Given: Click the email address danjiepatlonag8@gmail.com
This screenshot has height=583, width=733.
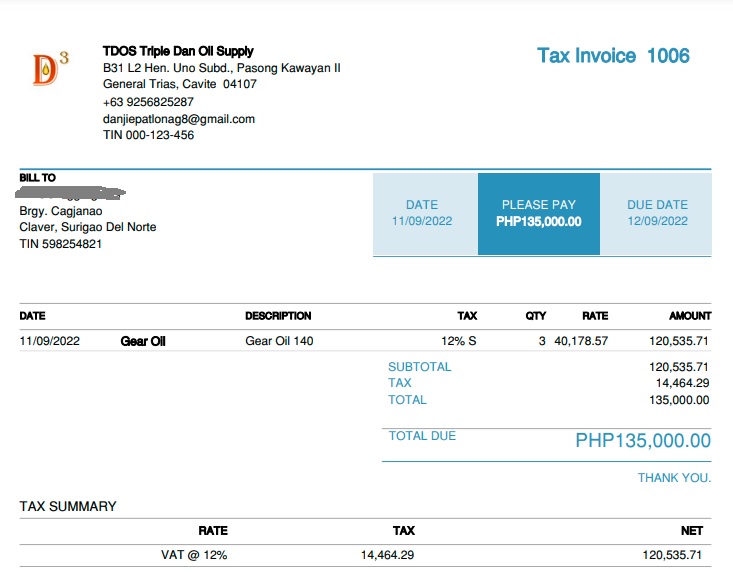Looking at the screenshot, I should (x=178, y=119).
